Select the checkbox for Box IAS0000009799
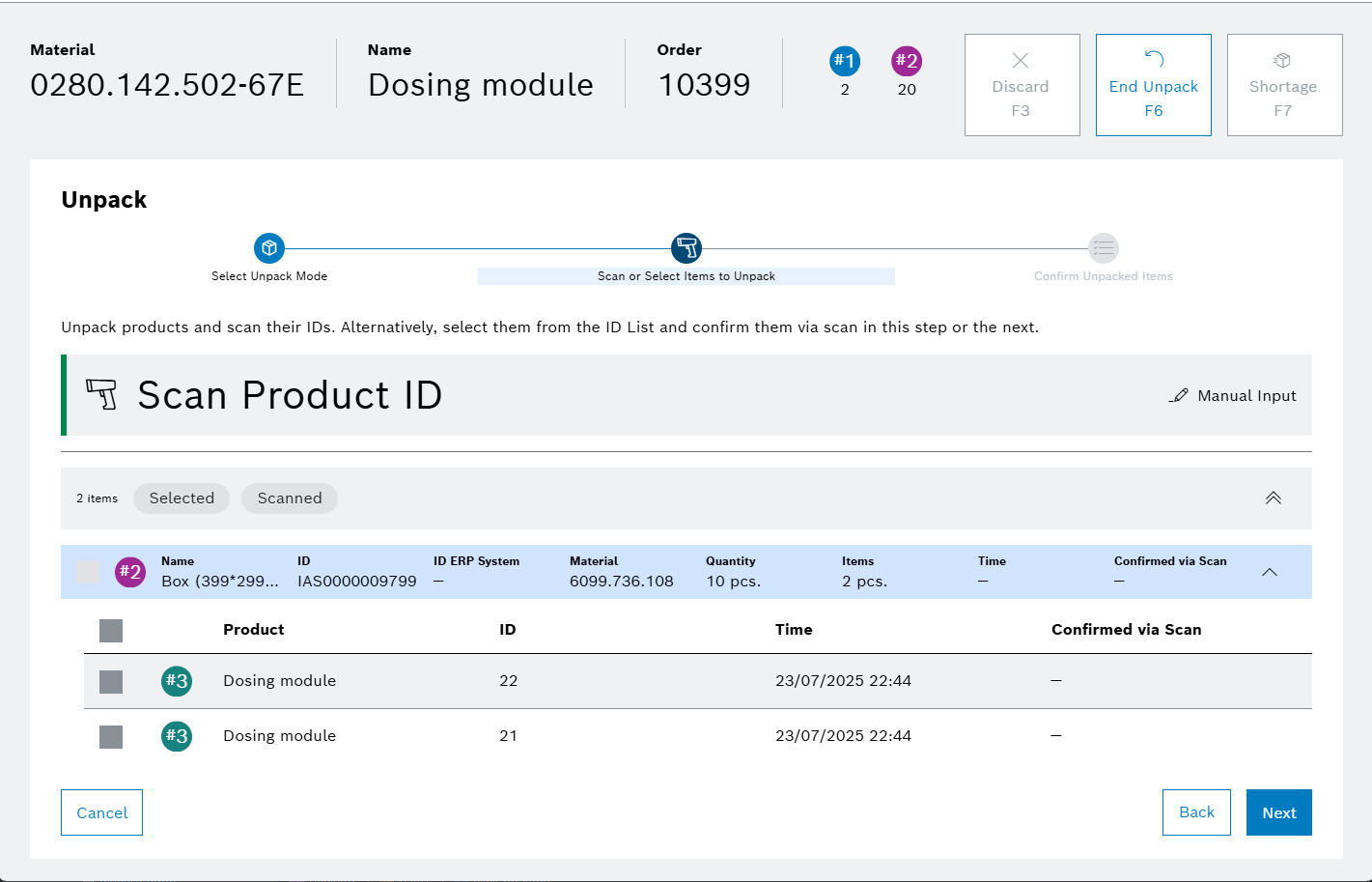1372x882 pixels. tap(89, 572)
